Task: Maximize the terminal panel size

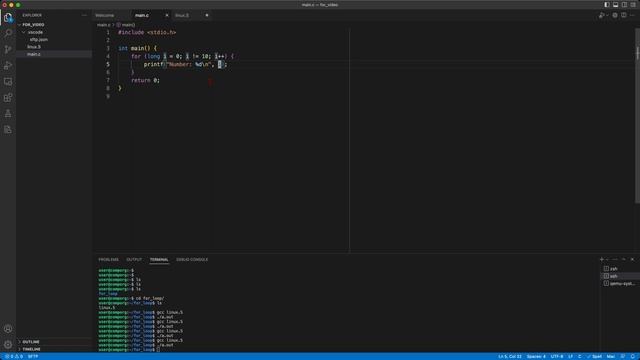Action: 624,260
